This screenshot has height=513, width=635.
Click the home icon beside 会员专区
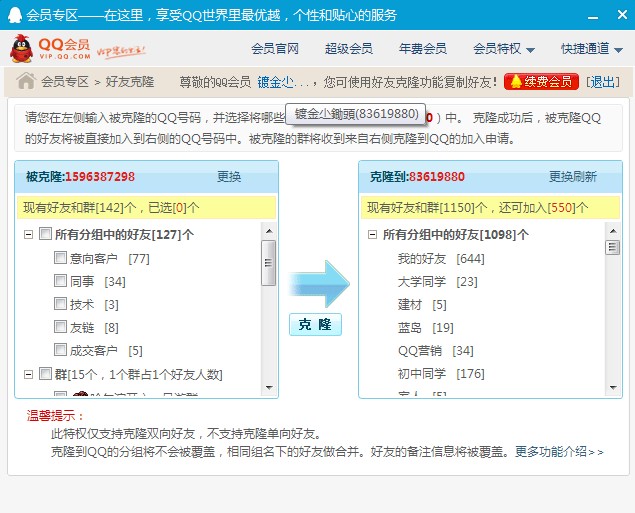pyautogui.click(x=25, y=81)
